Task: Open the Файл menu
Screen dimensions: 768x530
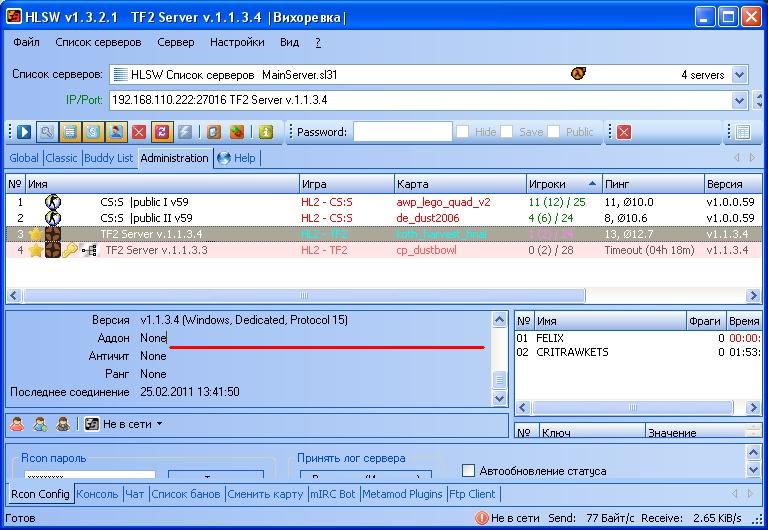Action: 26,42
